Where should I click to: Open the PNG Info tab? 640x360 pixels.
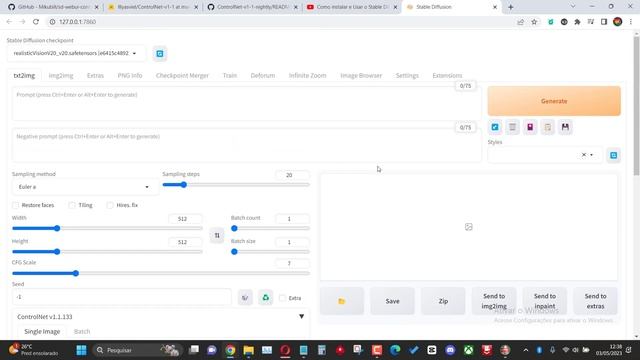tap(130, 76)
